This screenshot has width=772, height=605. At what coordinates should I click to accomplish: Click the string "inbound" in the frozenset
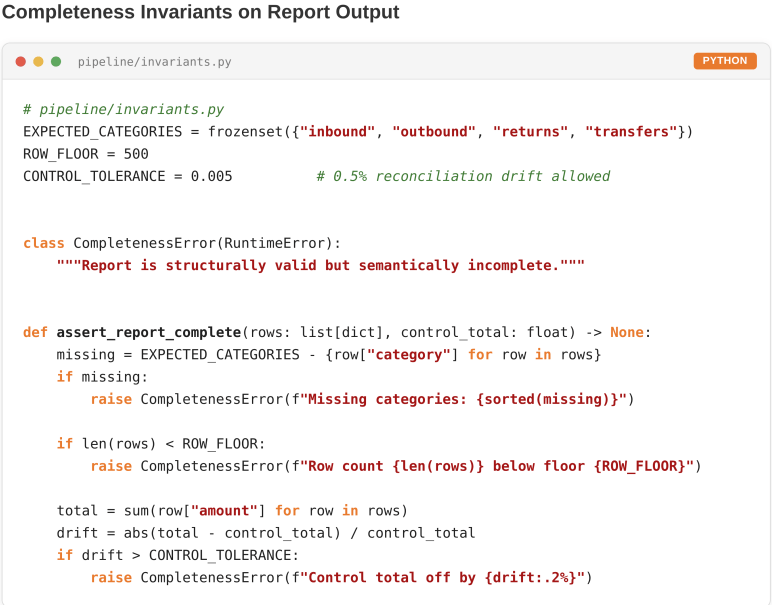point(337,131)
